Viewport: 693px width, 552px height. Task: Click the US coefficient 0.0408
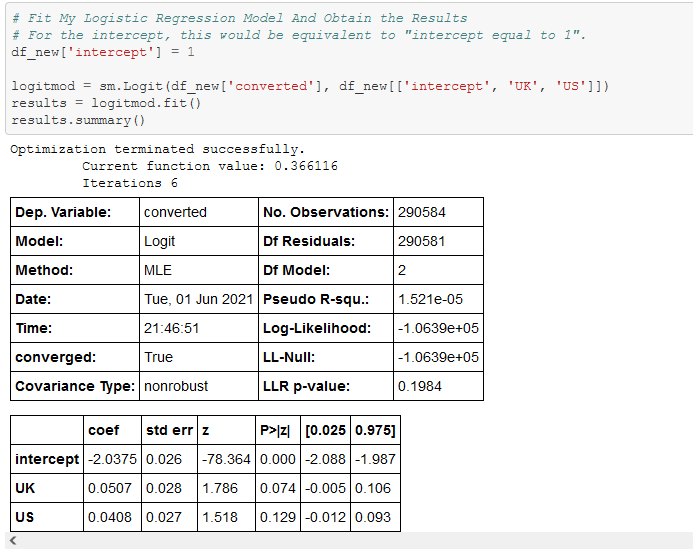click(x=112, y=517)
